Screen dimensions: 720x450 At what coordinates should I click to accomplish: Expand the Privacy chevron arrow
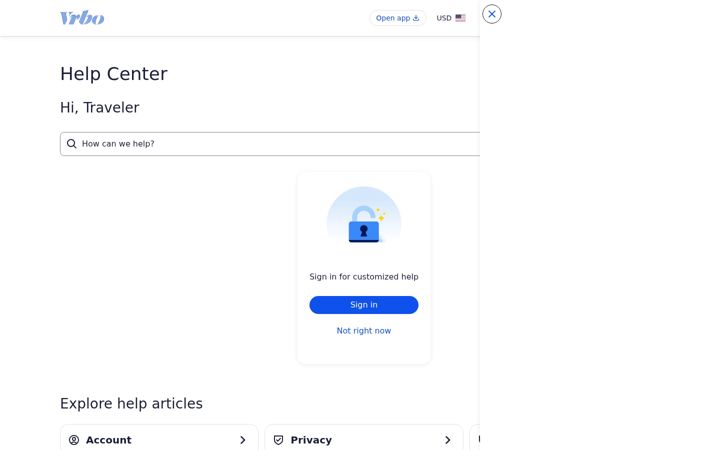pos(448,440)
